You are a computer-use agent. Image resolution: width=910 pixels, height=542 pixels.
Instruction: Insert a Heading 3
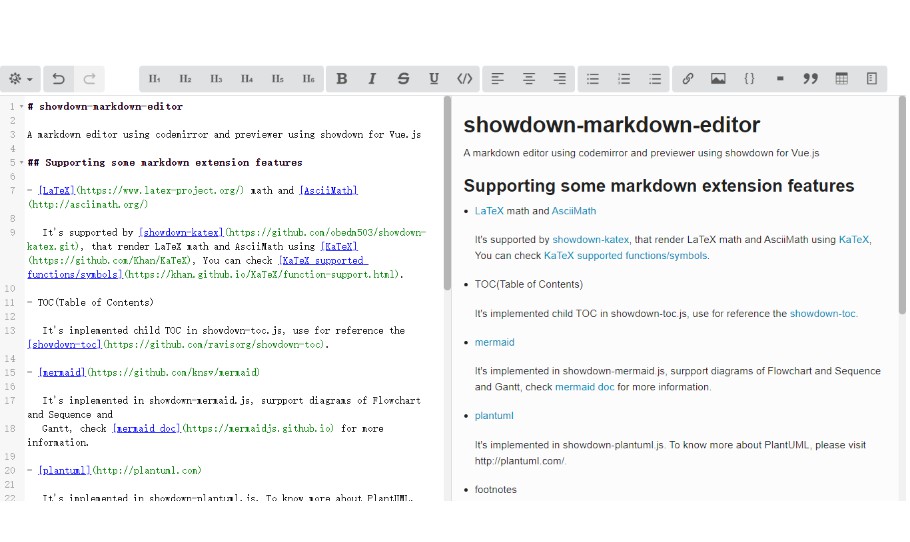coord(216,79)
